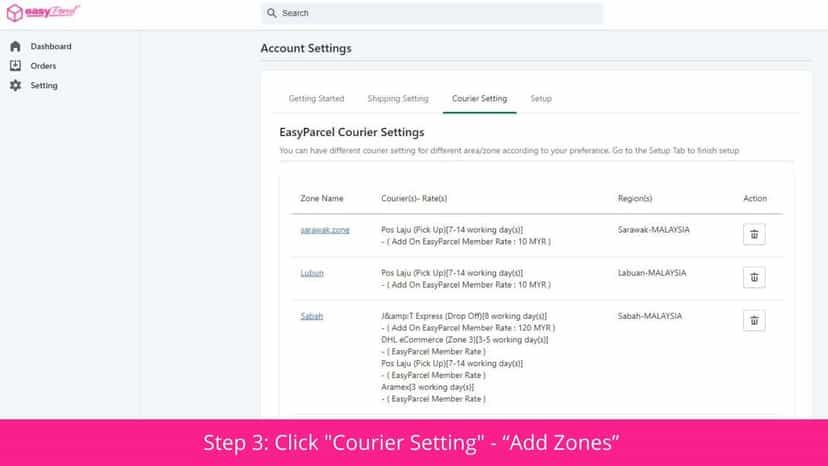
Task: Click the DHL eCommerce (Zone 3) rate text
Action: (465, 340)
